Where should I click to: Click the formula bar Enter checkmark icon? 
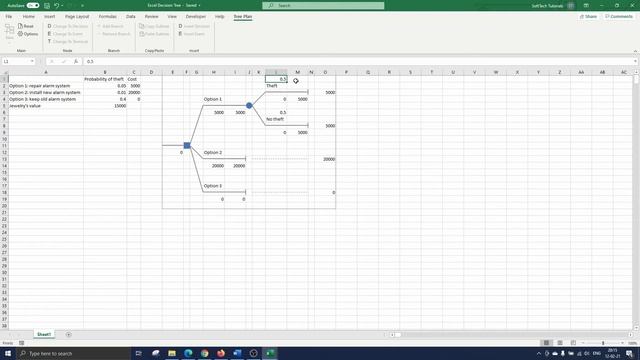point(64,61)
